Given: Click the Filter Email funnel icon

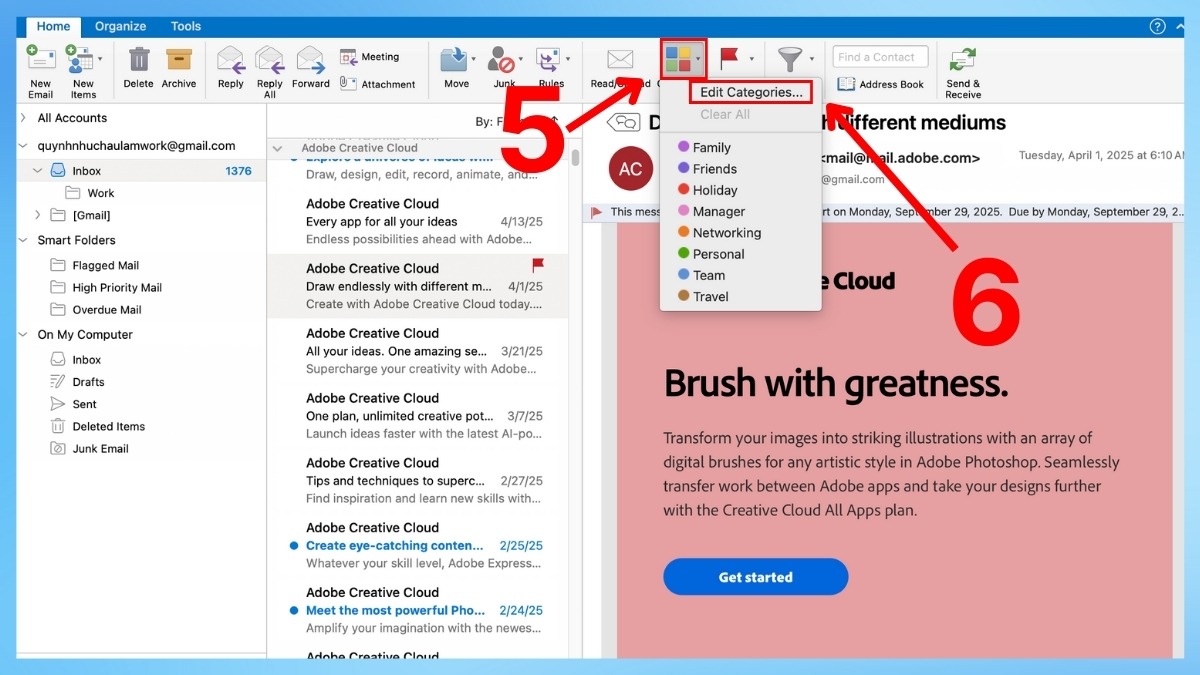Looking at the screenshot, I should coord(790,59).
